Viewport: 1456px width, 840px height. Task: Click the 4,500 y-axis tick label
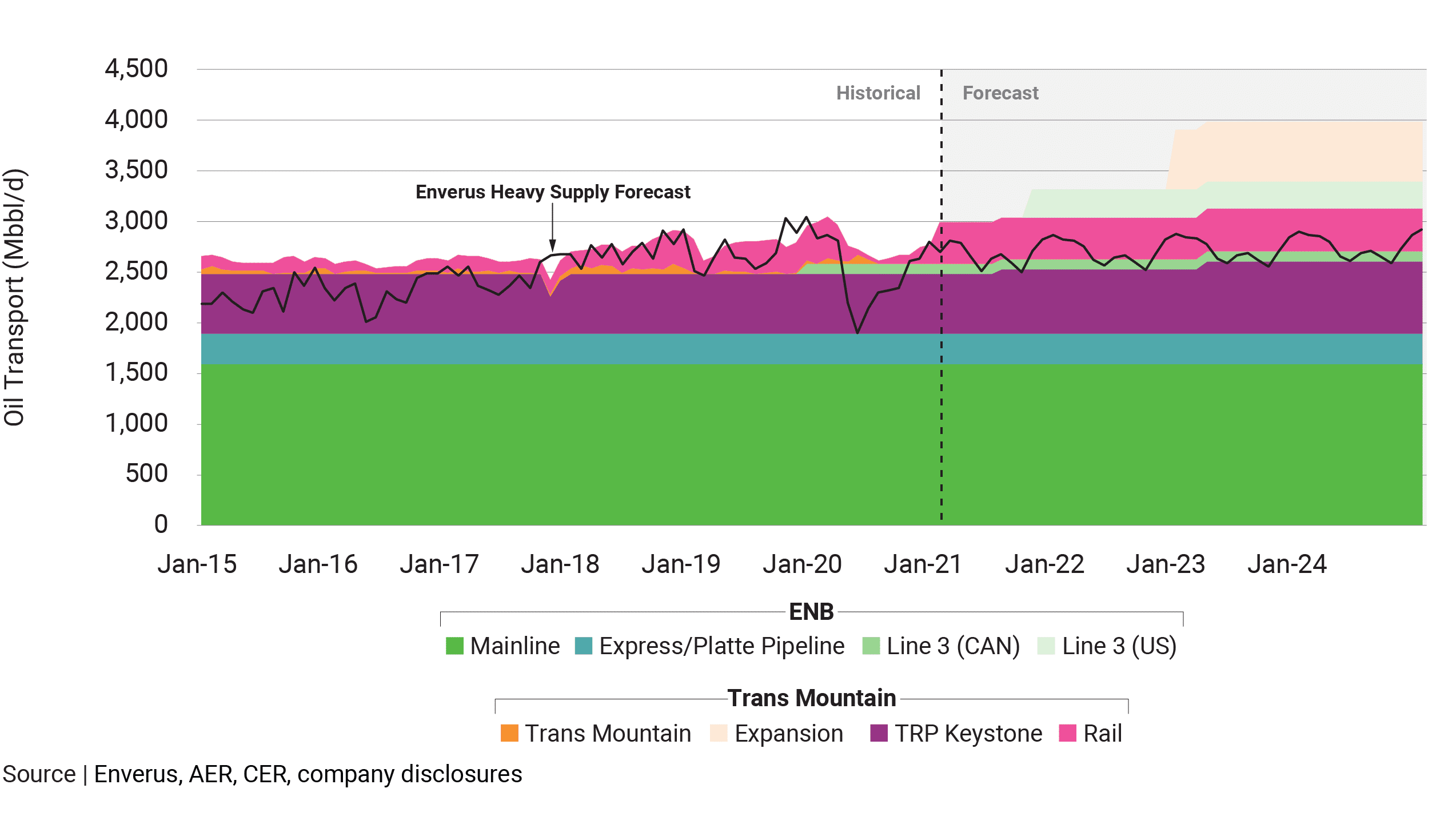136,69
